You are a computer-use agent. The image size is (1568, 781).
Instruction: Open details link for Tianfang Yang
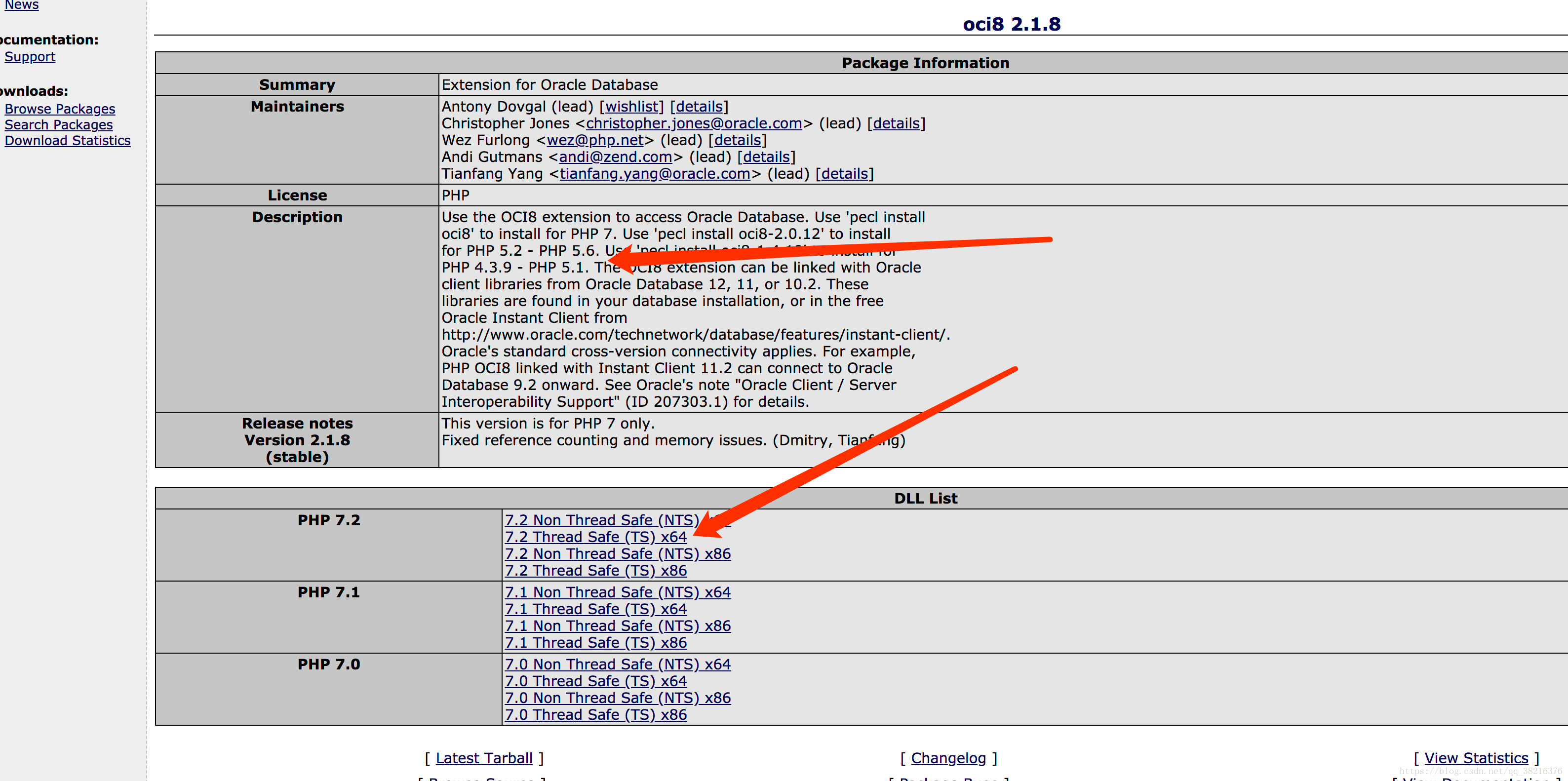pos(844,174)
